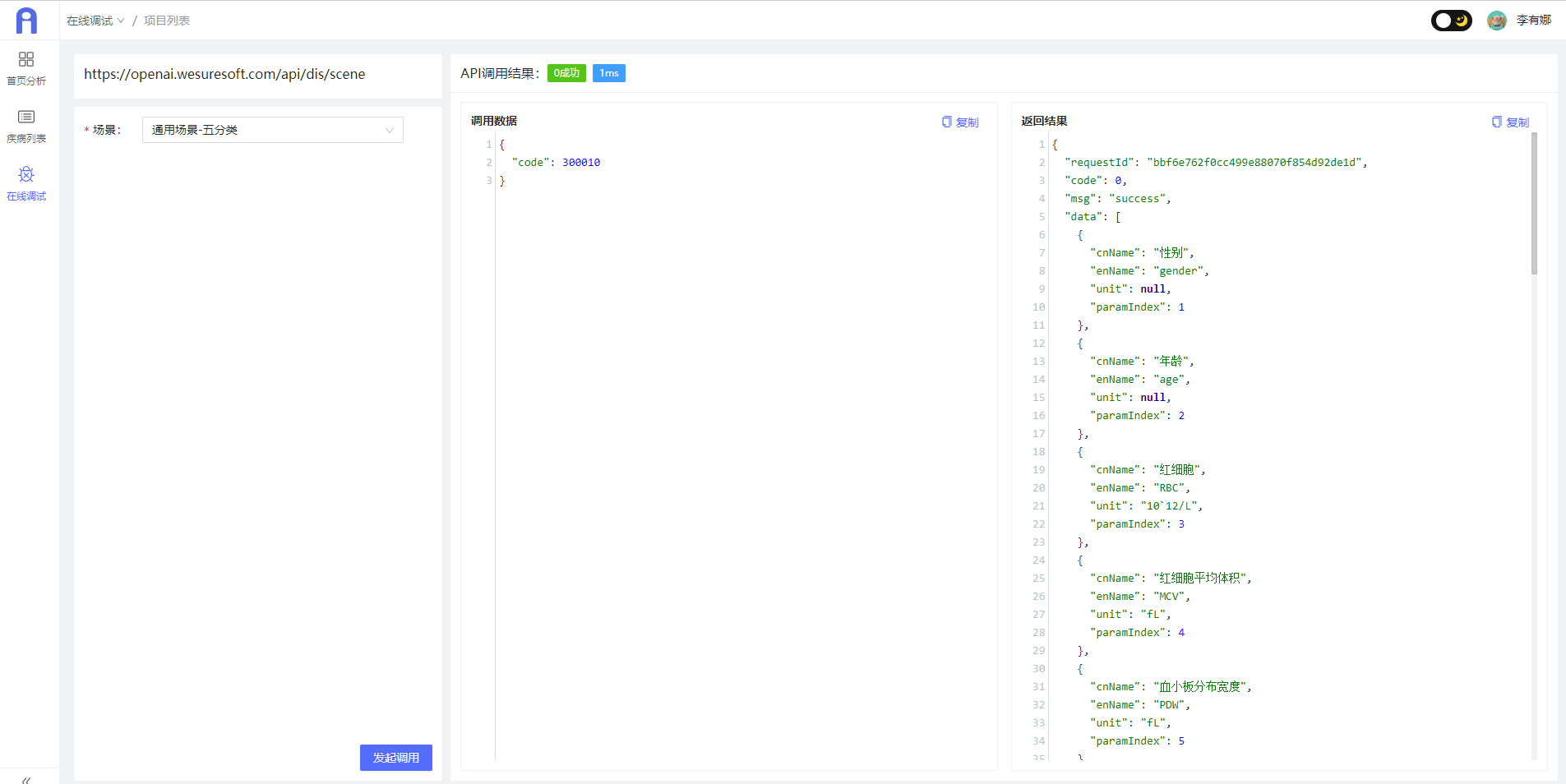Screen dimensions: 1566x784
Task: Copy the 返回结果 response JSON
Action: [x=1510, y=122]
